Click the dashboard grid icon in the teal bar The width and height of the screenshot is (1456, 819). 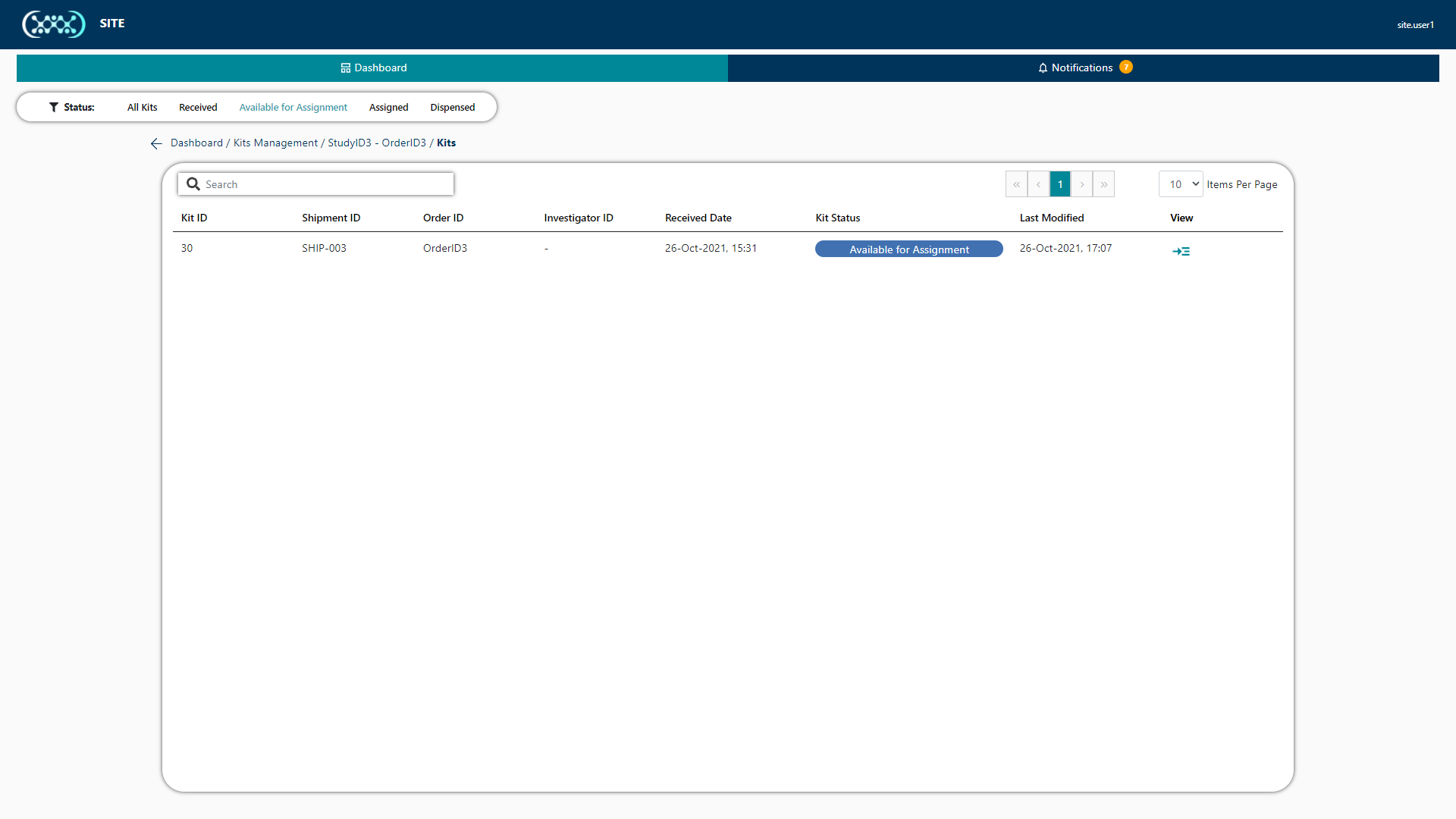[346, 67]
